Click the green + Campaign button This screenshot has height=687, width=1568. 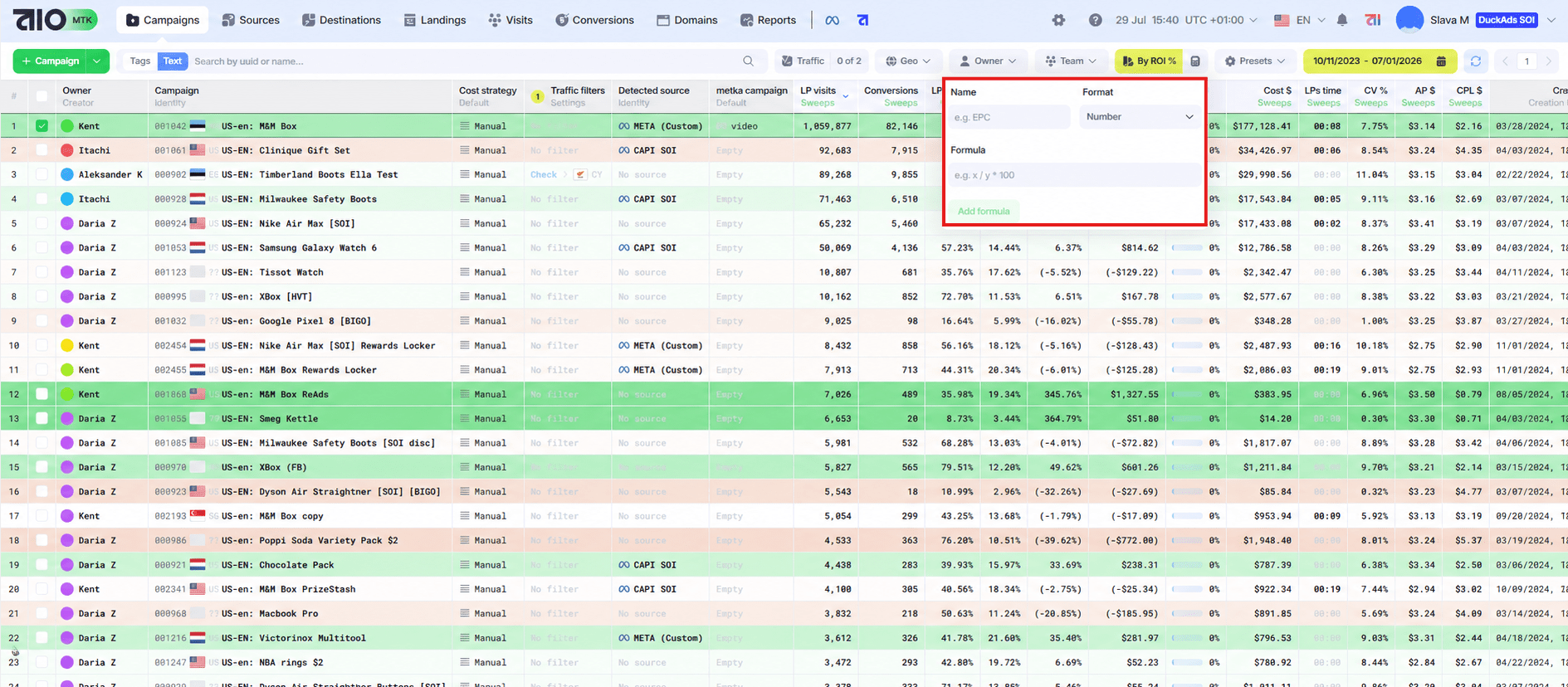pyautogui.click(x=51, y=61)
